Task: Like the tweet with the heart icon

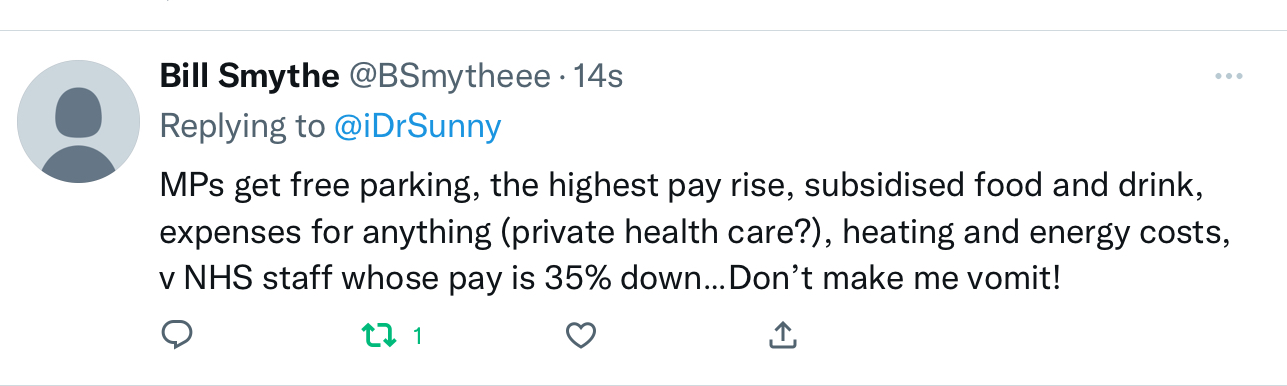Action: pyautogui.click(x=581, y=336)
